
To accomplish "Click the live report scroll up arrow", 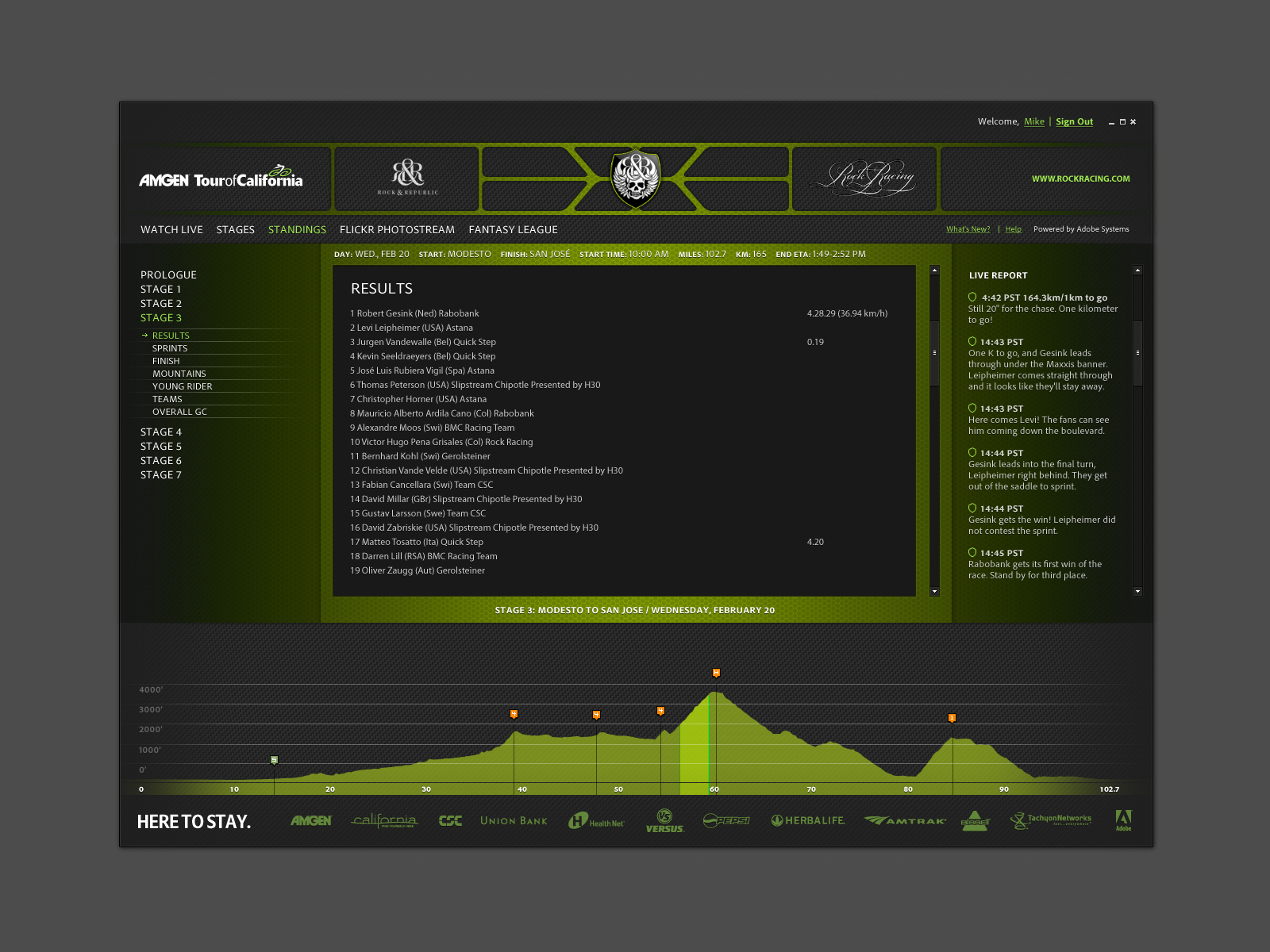I will click(1137, 271).
